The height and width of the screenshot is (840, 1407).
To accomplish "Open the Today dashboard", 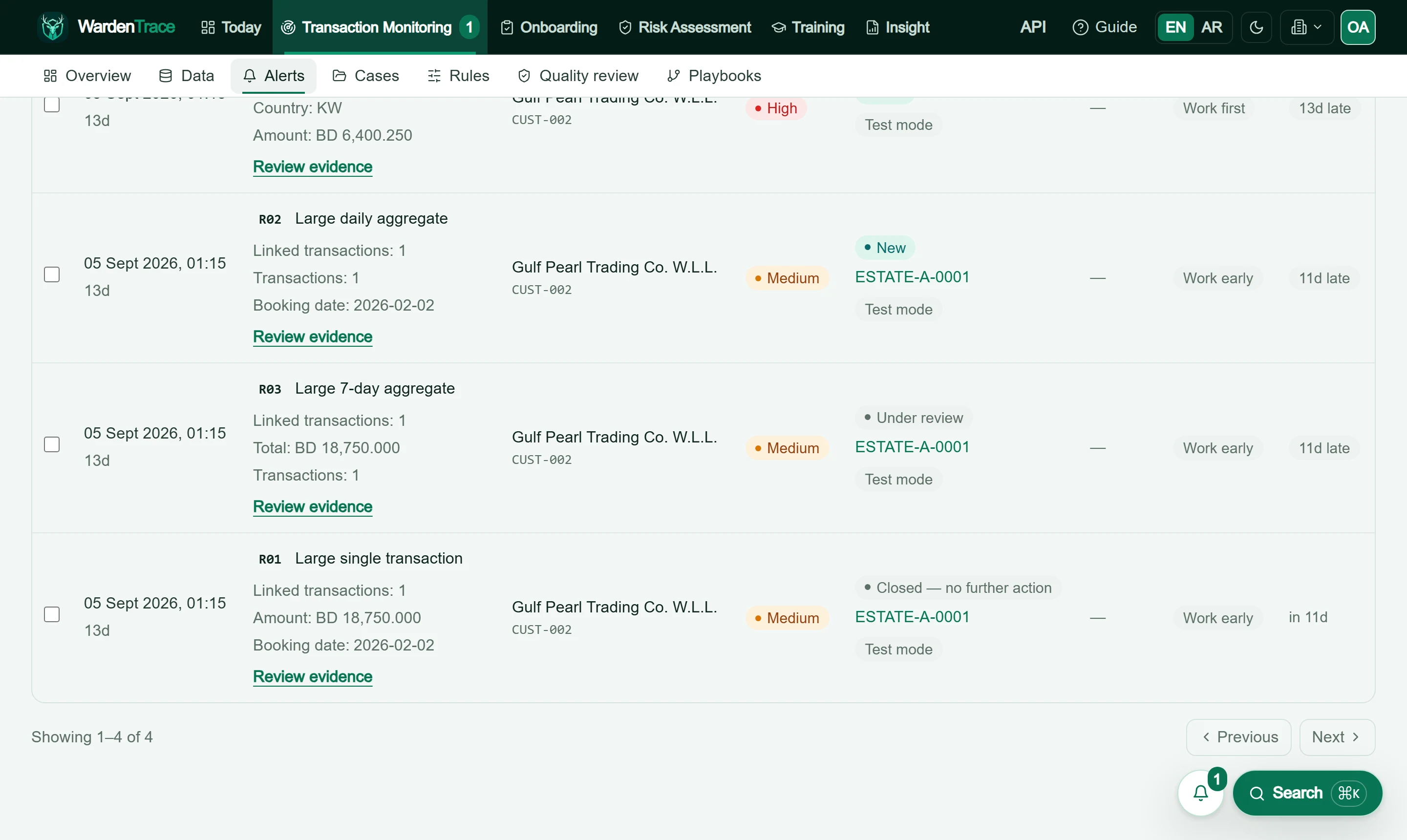I will click(x=231, y=27).
